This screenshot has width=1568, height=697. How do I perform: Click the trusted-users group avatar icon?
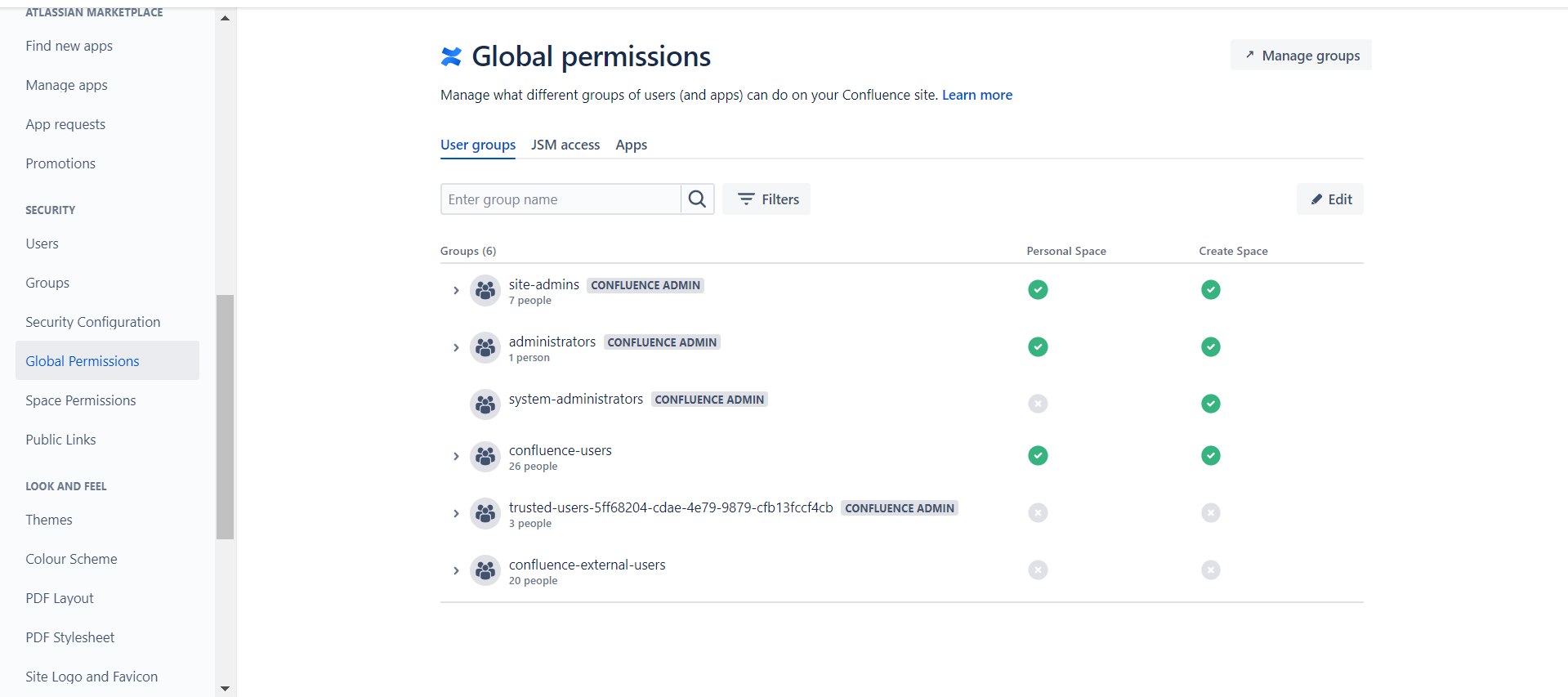click(x=485, y=514)
